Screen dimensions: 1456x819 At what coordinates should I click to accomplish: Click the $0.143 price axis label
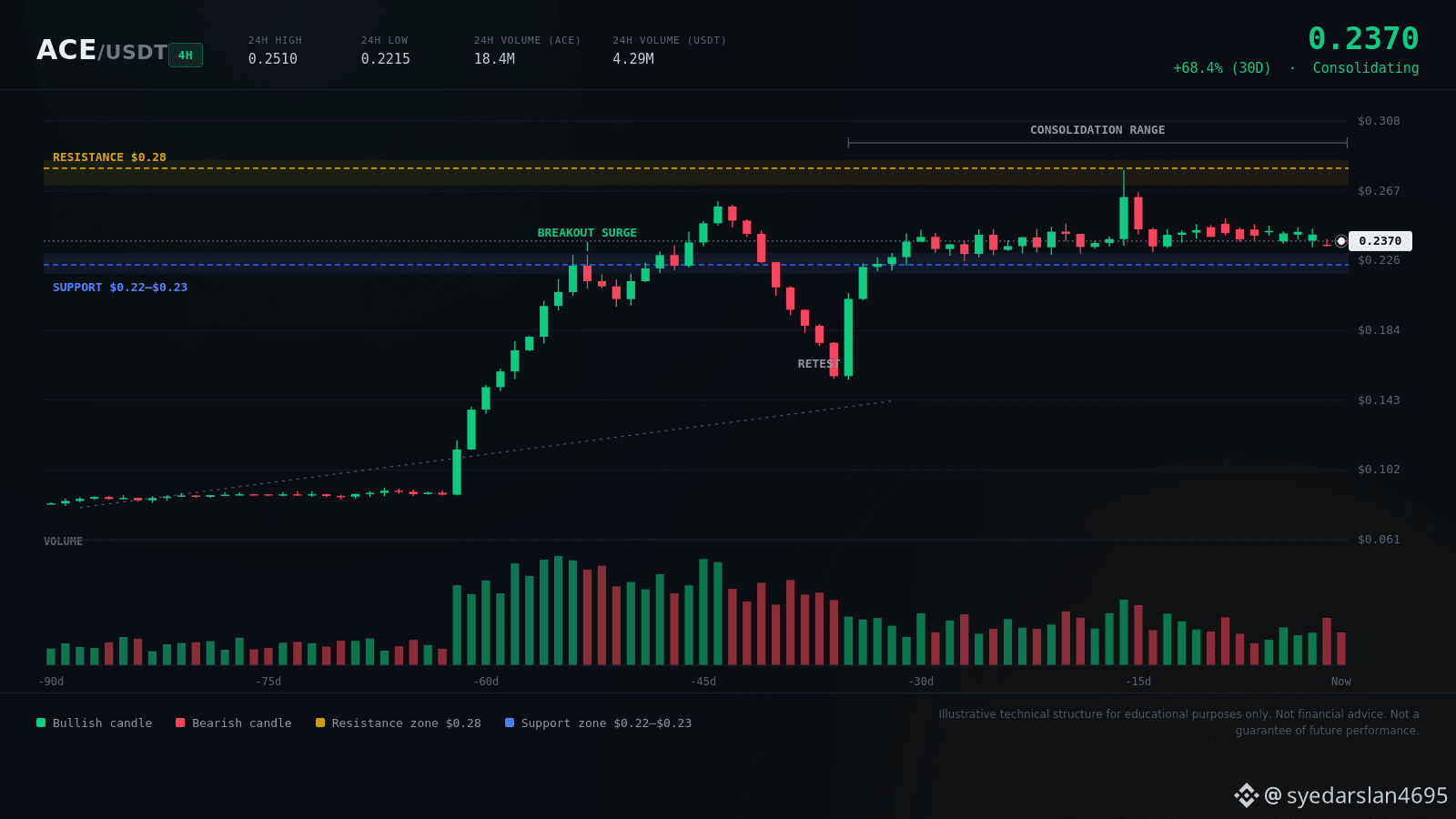click(x=1379, y=400)
